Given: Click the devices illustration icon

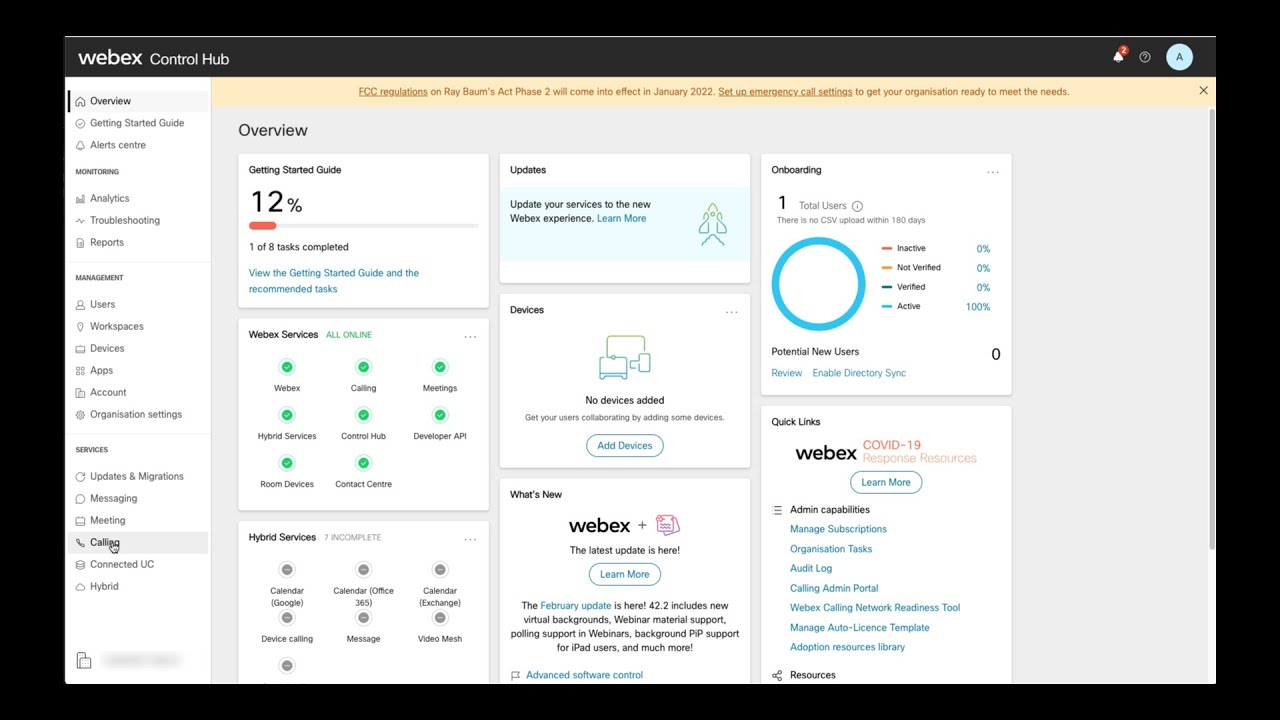Looking at the screenshot, I should (624, 358).
